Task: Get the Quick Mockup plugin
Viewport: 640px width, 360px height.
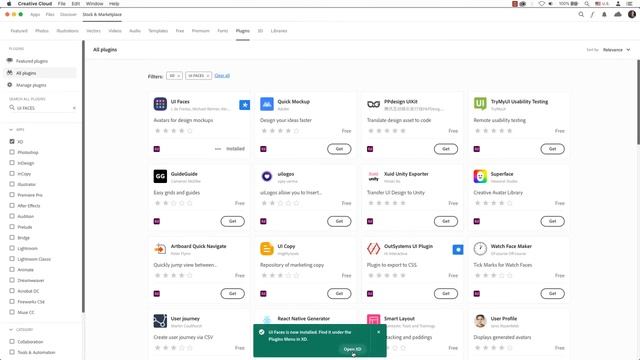Action: pos(339,149)
